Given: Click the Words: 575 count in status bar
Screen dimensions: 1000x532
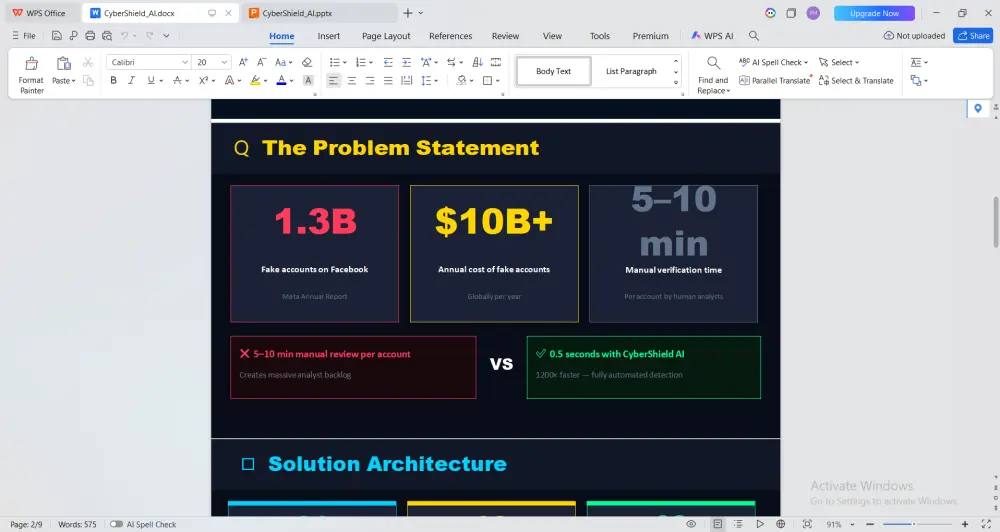Looking at the screenshot, I should click(x=77, y=524).
